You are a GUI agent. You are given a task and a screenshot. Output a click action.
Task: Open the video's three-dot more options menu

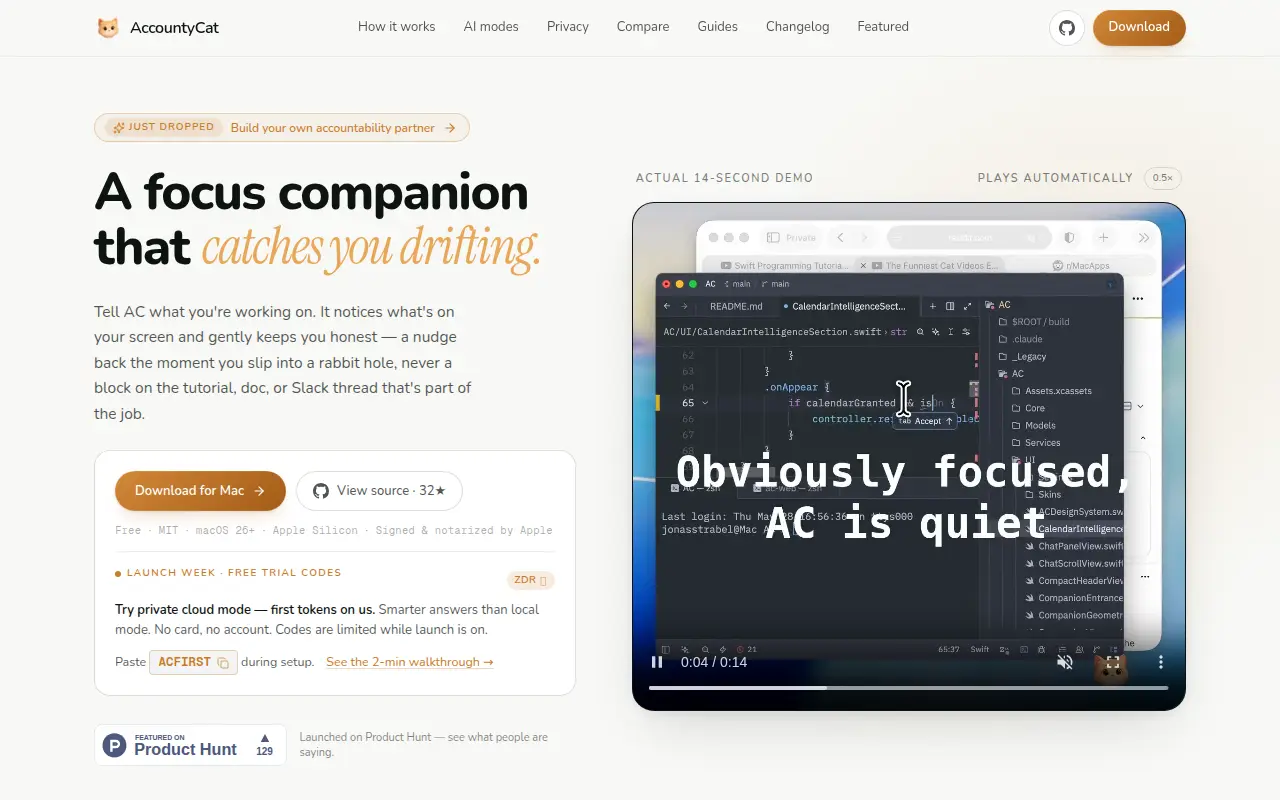[x=1161, y=662]
